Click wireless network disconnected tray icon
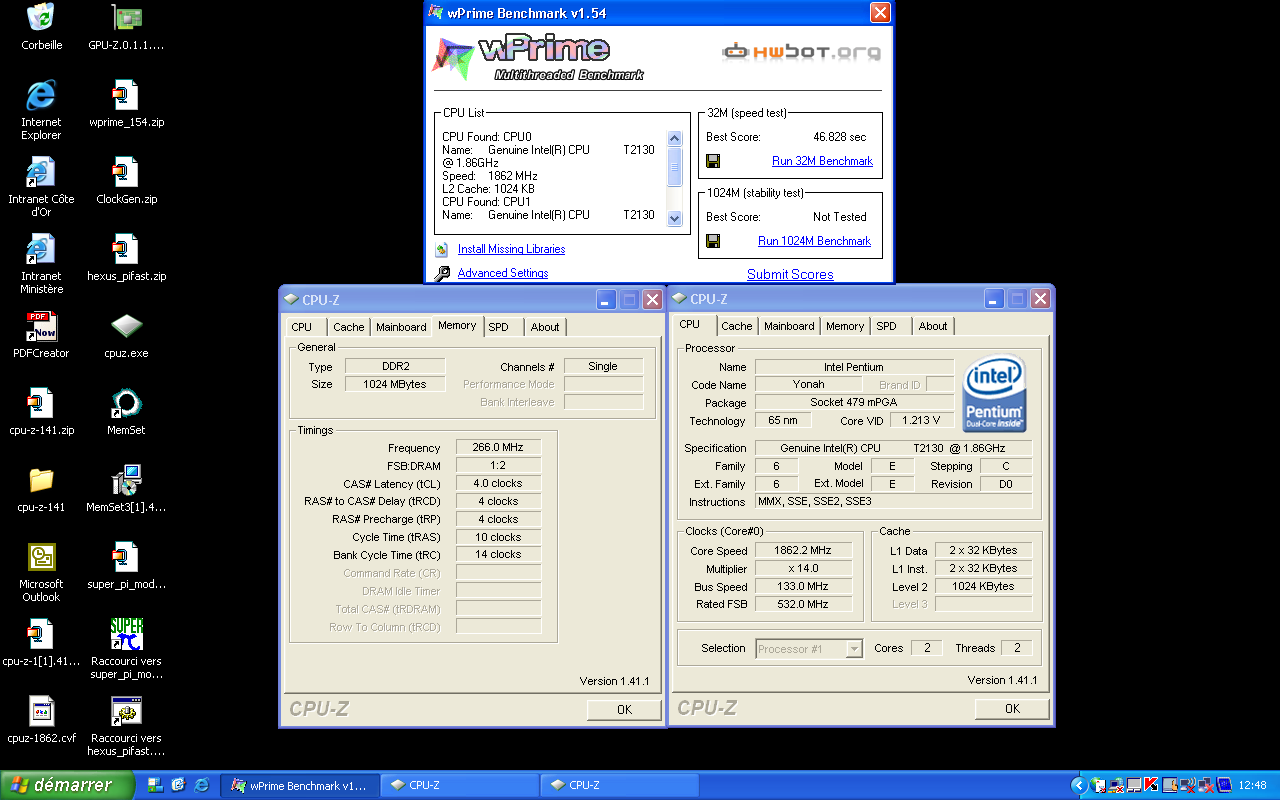The image size is (1280, 800). pyautogui.click(x=1188, y=785)
